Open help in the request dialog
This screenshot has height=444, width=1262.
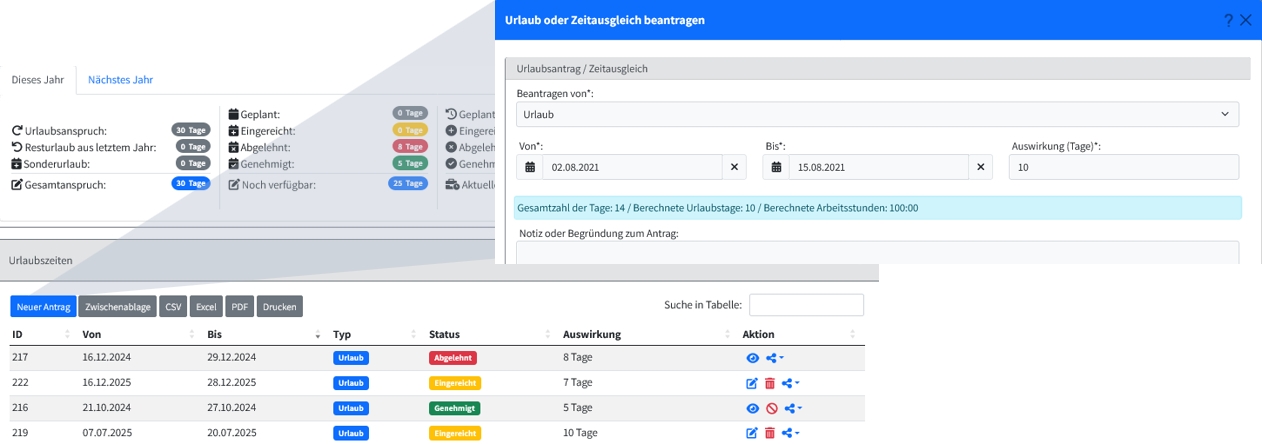pos(1228,20)
